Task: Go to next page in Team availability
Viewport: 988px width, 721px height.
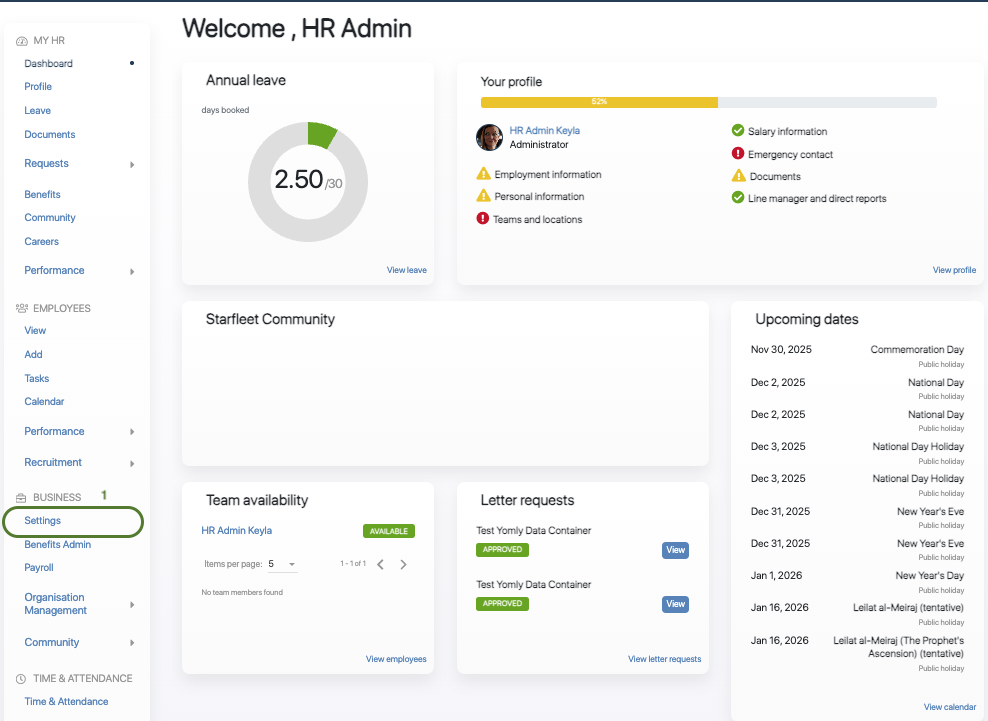Action: pyautogui.click(x=404, y=564)
